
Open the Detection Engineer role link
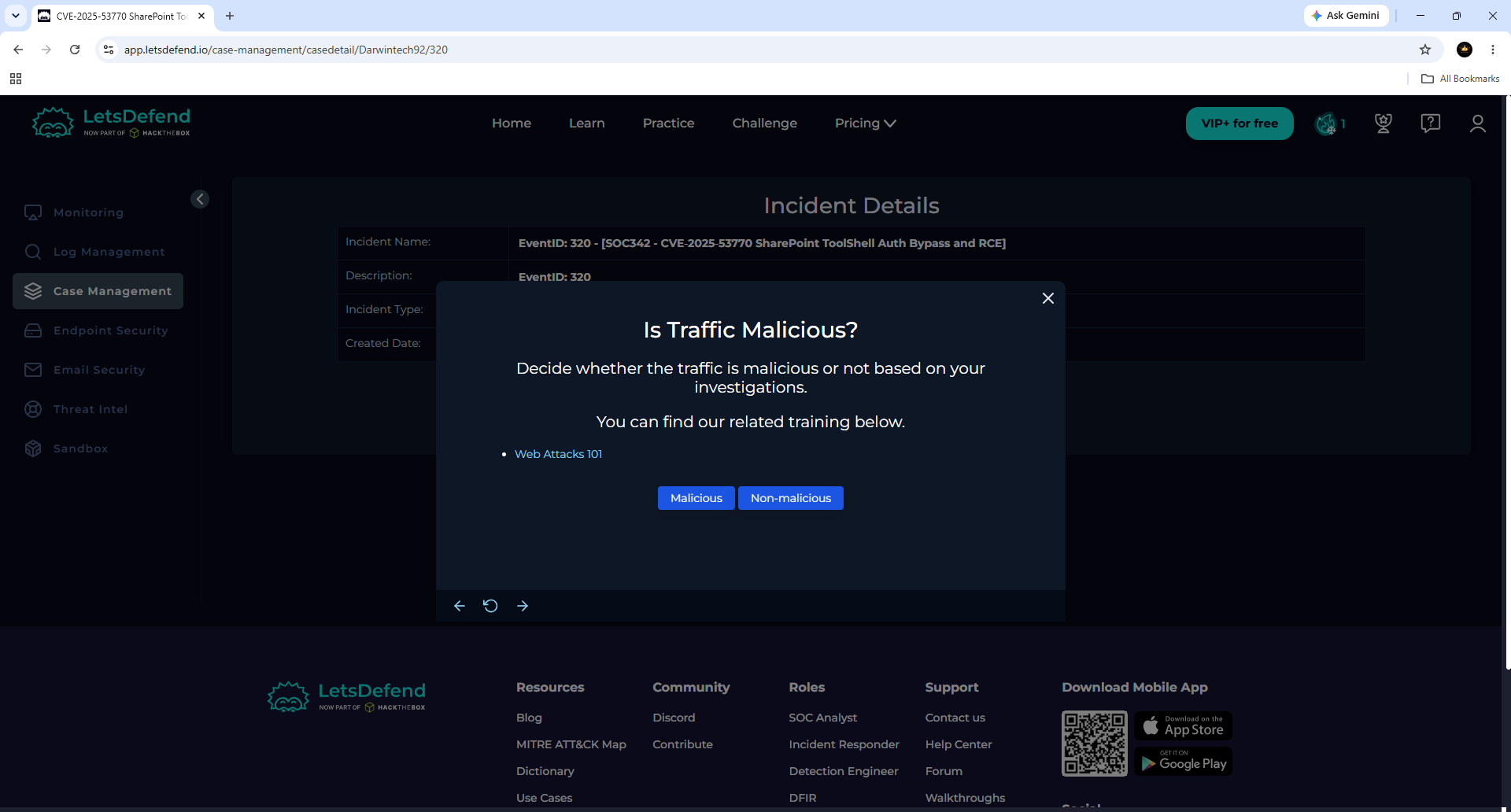point(844,771)
